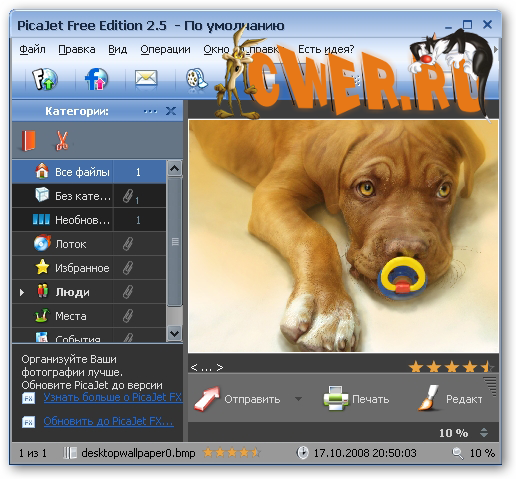Click the < ... > caption field

(x=207, y=367)
